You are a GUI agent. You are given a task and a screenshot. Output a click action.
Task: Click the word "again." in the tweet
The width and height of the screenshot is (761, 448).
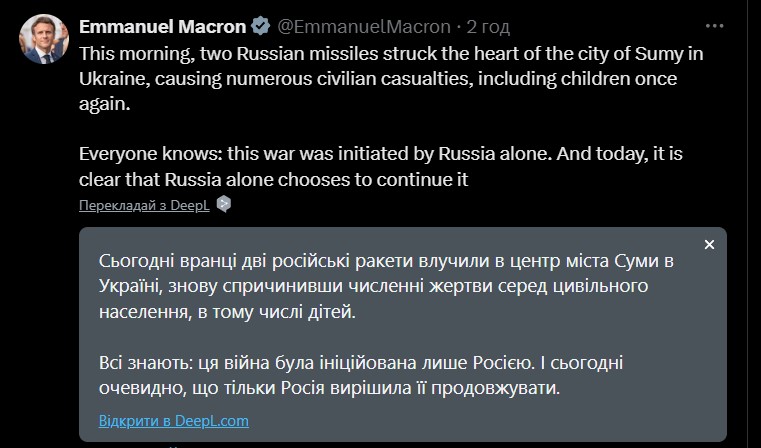coord(104,100)
